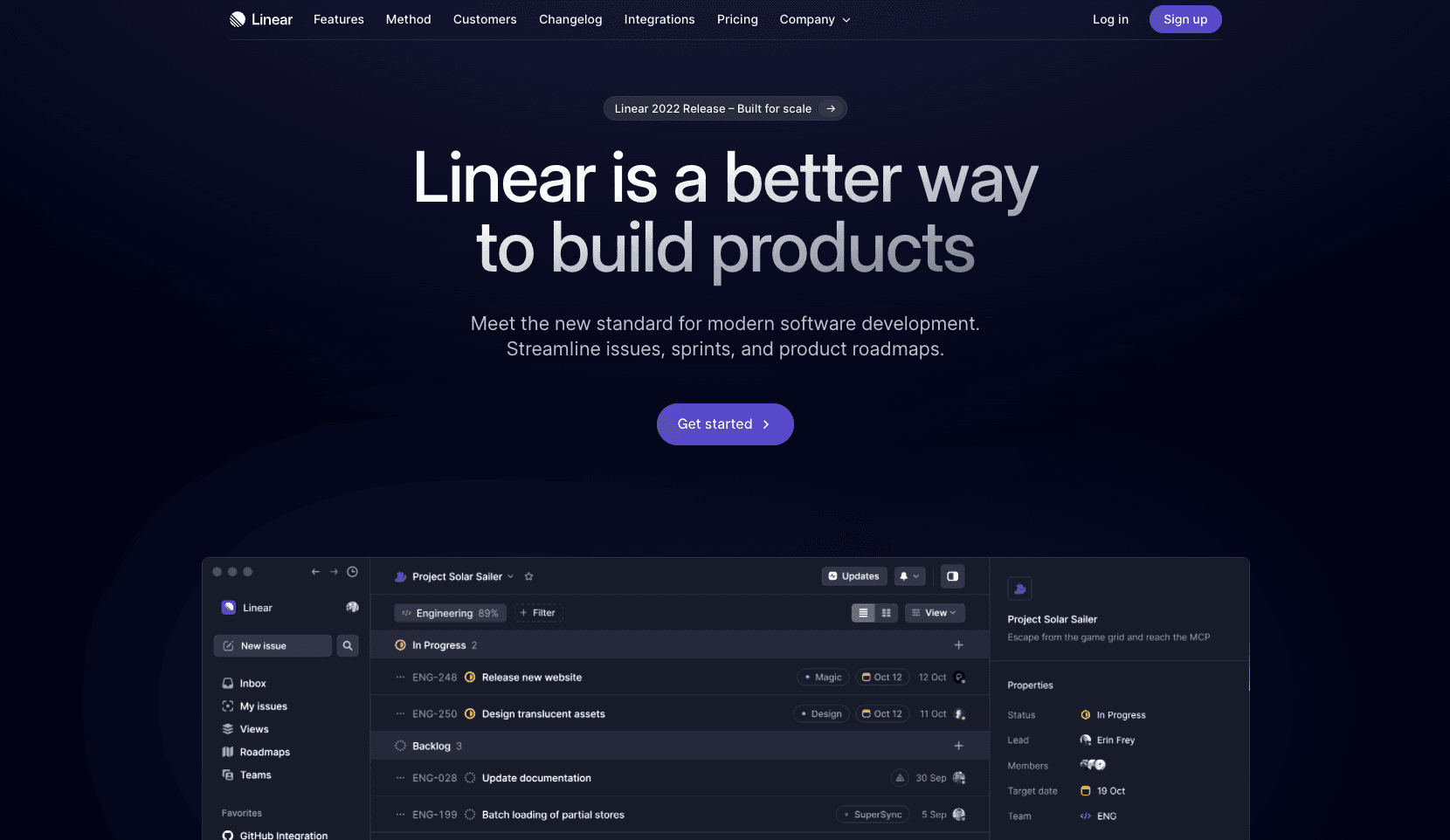This screenshot has height=840, width=1450.
Task: Open the Pricing page
Action: click(737, 19)
